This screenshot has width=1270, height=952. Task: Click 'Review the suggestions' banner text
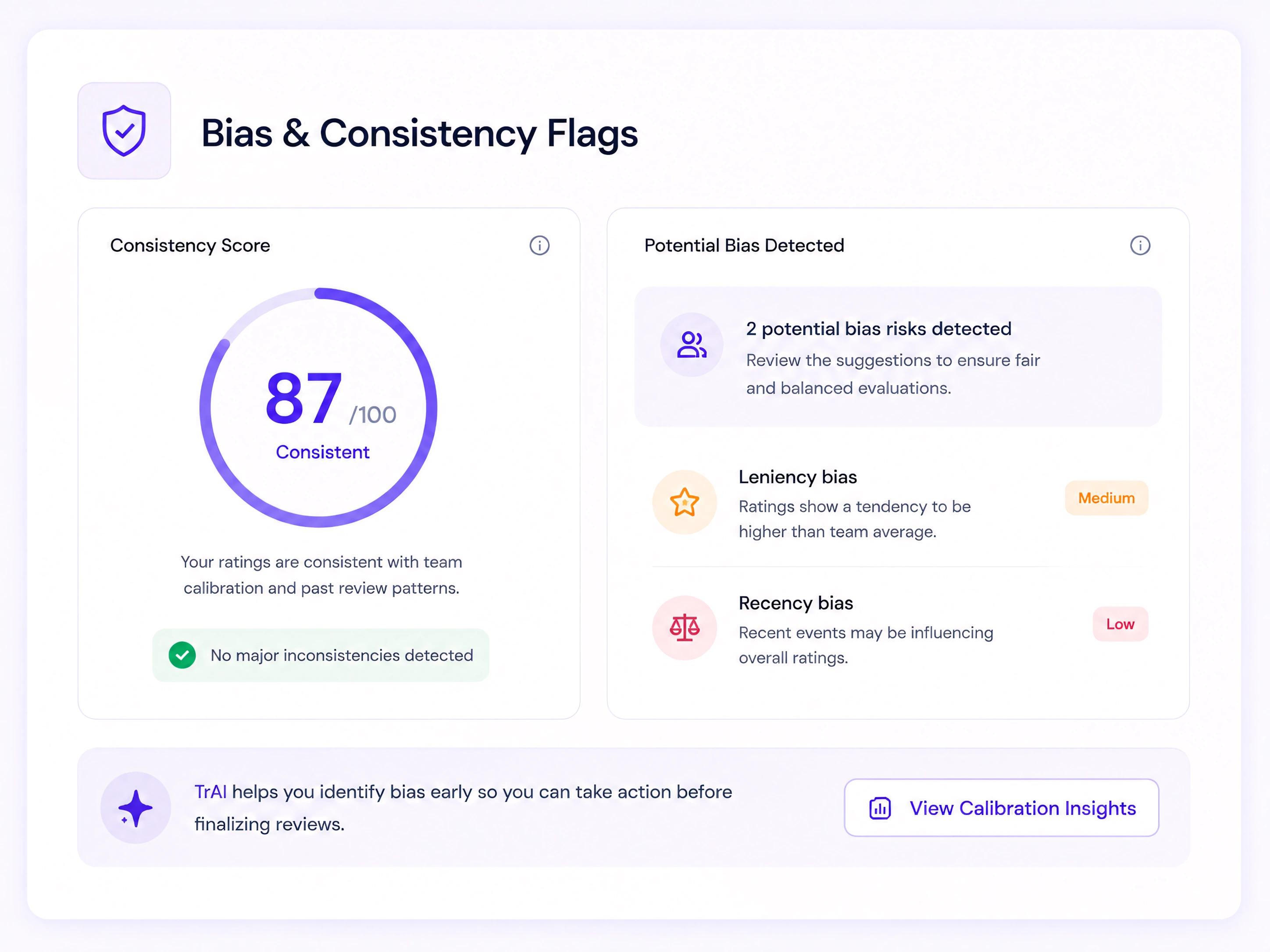pyautogui.click(x=893, y=374)
